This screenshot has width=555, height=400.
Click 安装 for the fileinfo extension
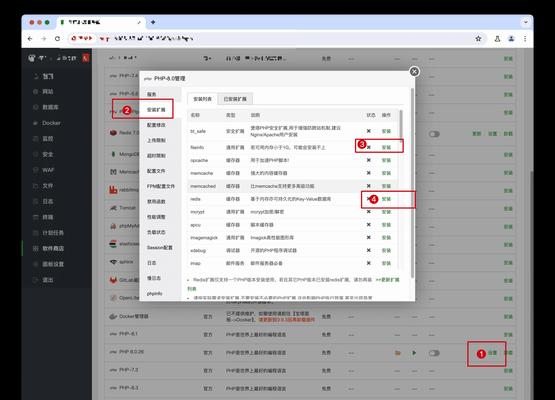click(x=386, y=148)
